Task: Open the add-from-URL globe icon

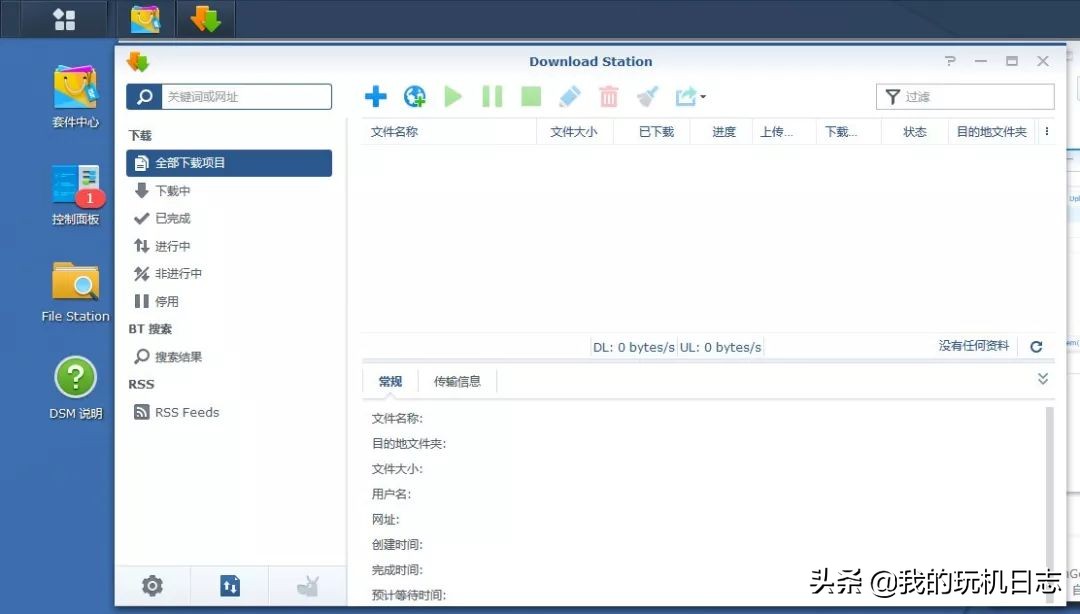Action: [414, 96]
